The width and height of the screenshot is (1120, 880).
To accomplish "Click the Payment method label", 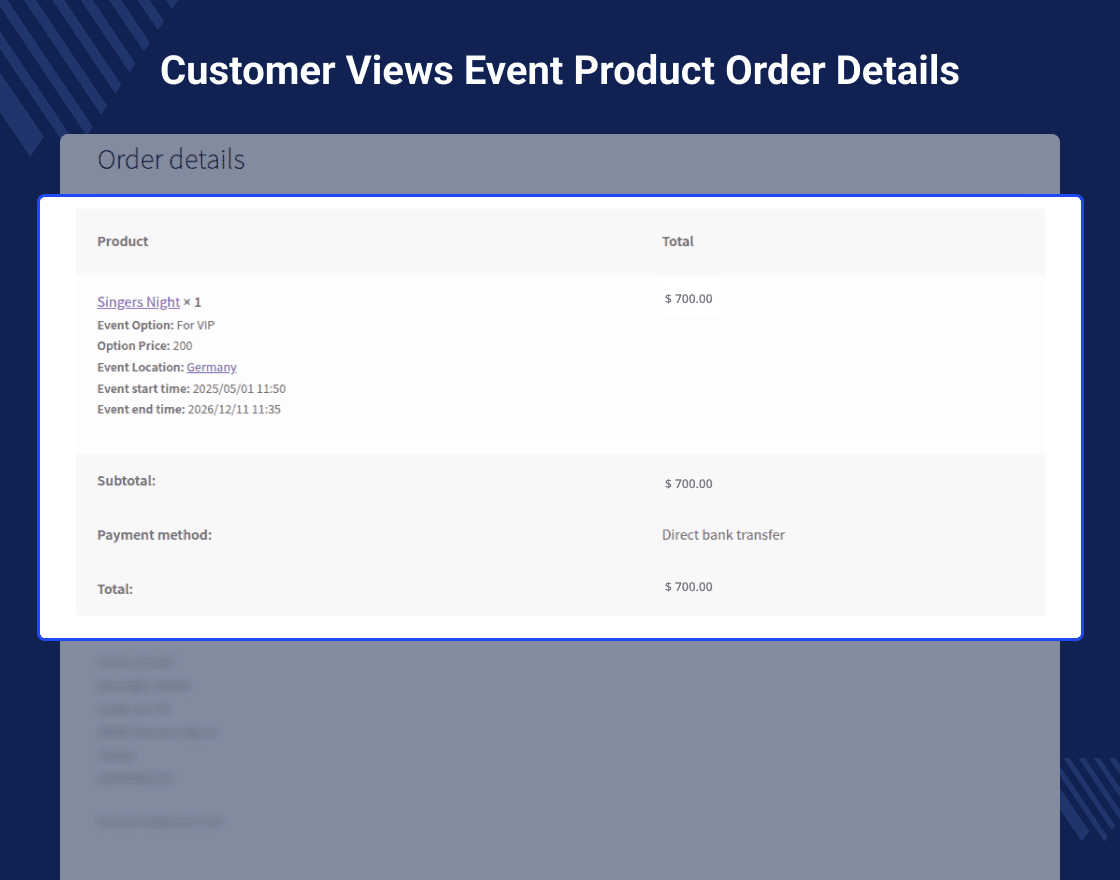I will coord(154,535).
